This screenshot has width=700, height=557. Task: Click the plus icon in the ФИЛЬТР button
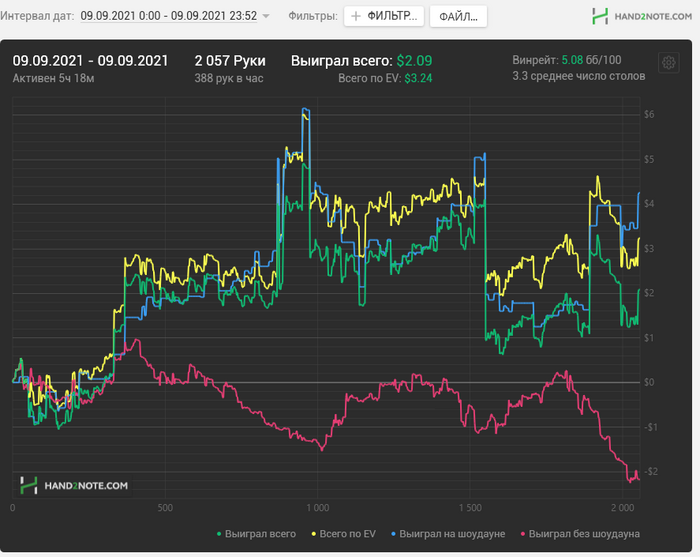[356, 17]
